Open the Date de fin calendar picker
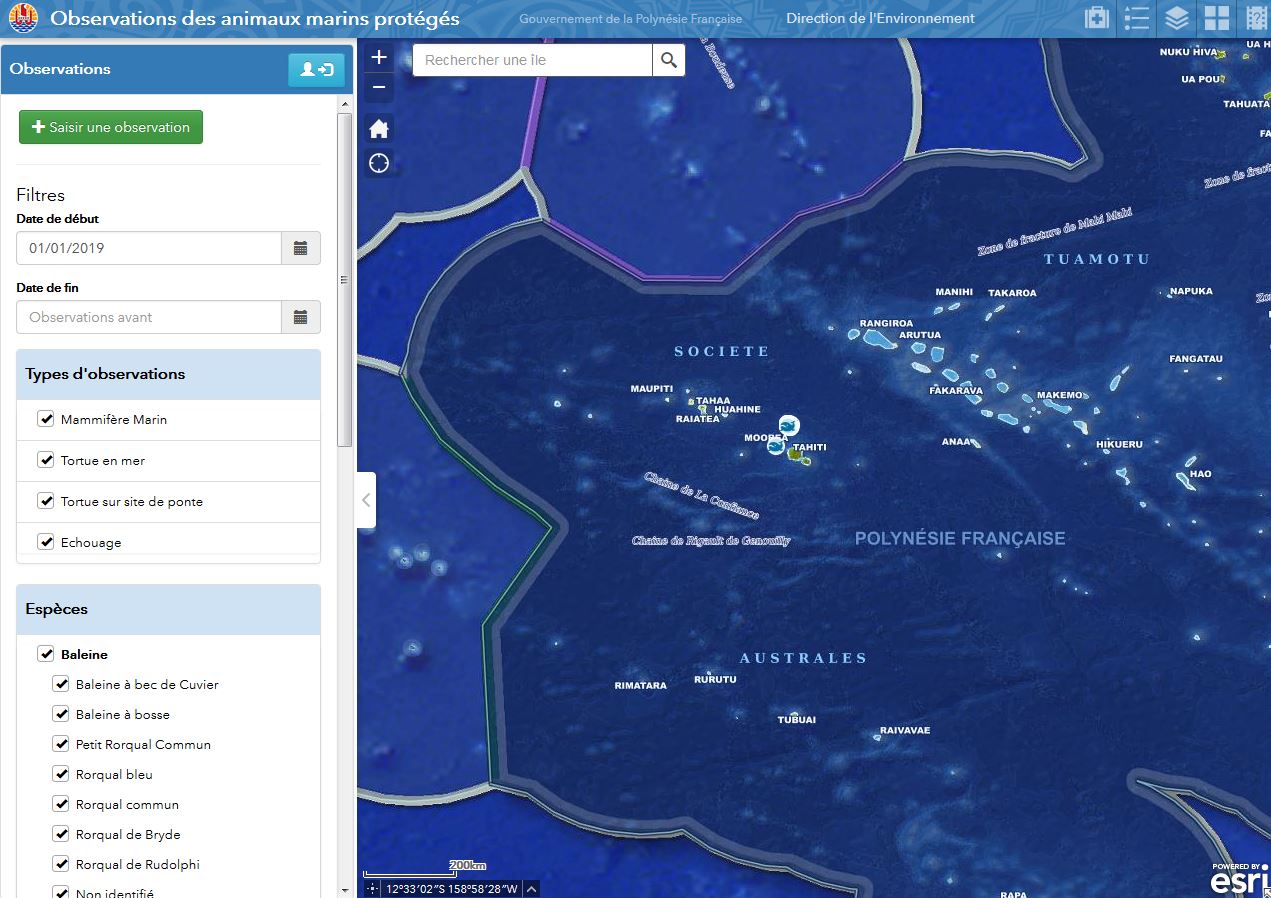Image resolution: width=1271 pixels, height=898 pixels. (x=300, y=317)
